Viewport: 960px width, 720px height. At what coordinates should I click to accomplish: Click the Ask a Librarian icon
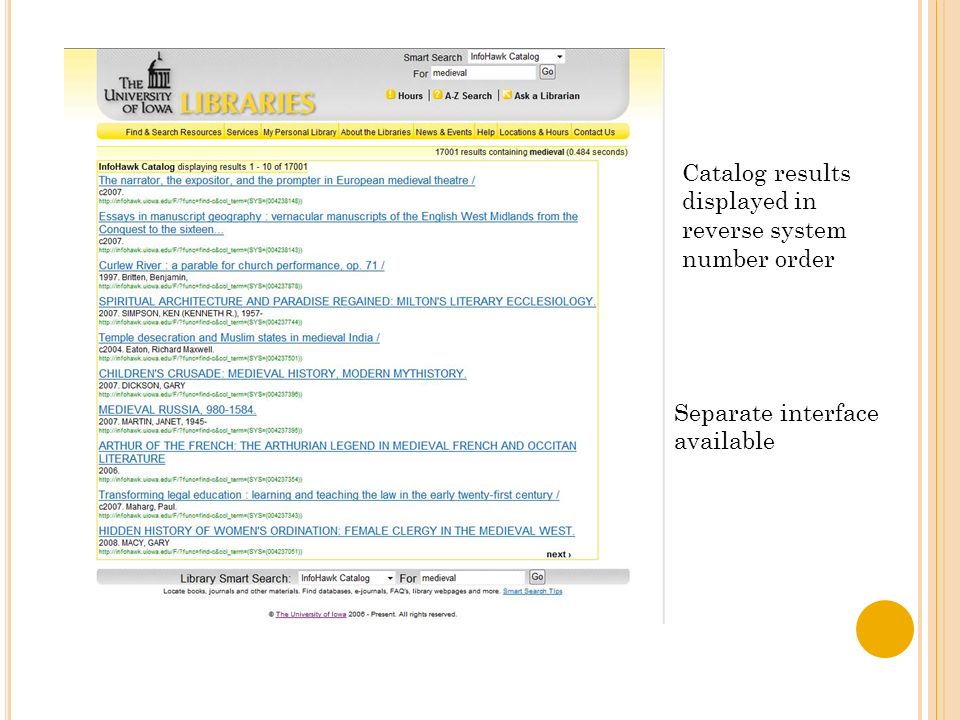pos(508,95)
